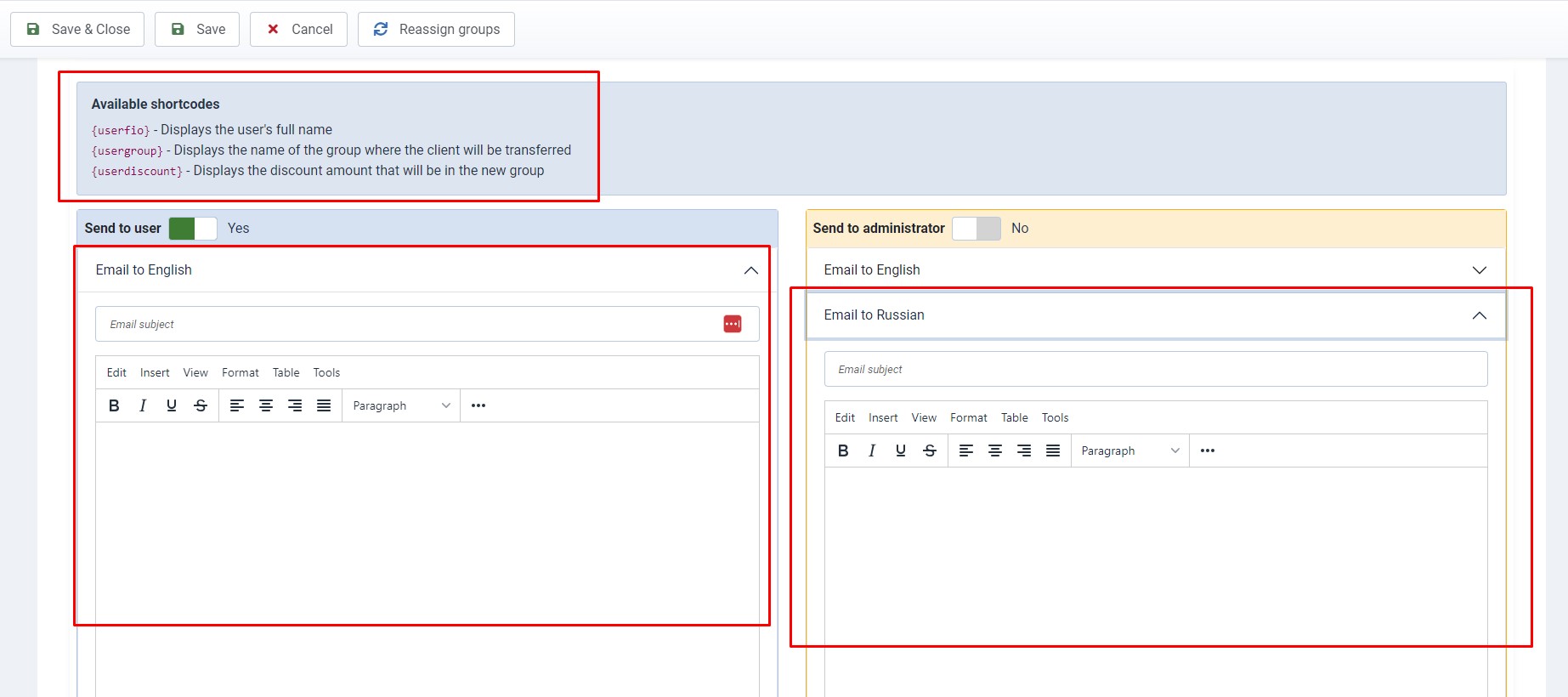Toggle the Send to user switch
This screenshot has height=697, width=1568.
pos(193,229)
